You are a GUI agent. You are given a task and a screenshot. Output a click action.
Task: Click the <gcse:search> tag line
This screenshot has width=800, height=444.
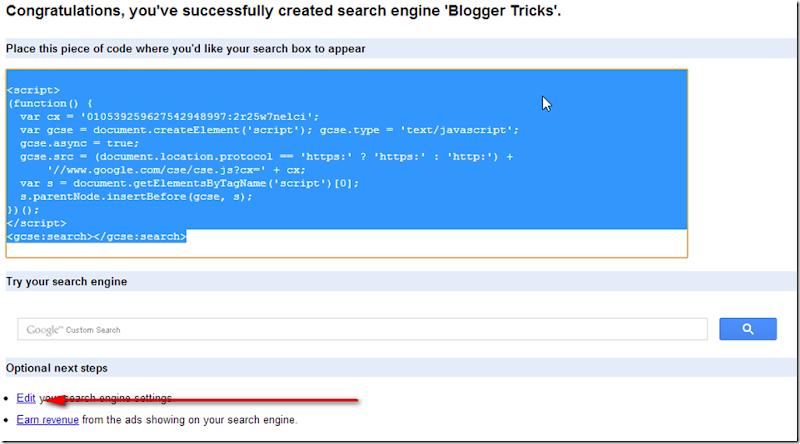pyautogui.click(x=96, y=236)
